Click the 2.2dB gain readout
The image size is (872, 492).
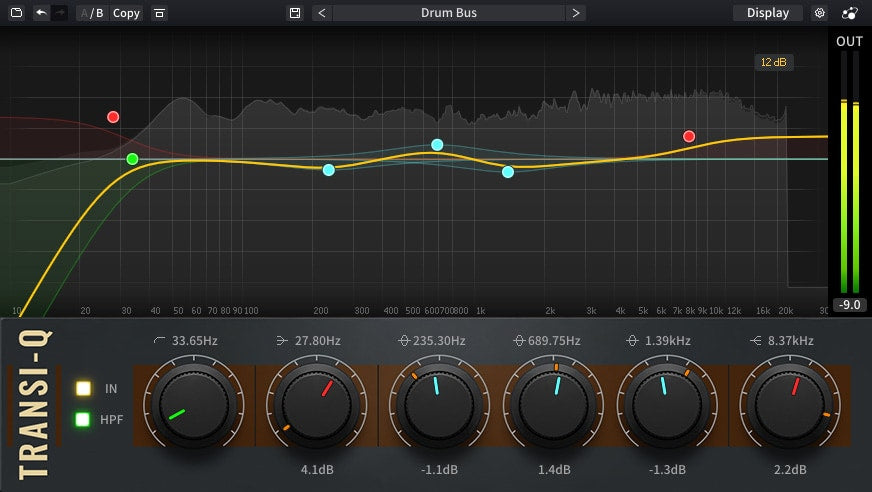click(790, 470)
